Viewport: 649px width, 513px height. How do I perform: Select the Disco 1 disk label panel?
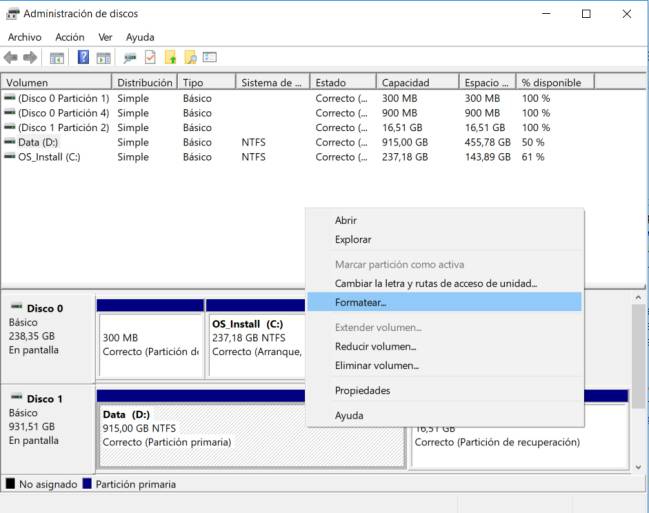48,428
